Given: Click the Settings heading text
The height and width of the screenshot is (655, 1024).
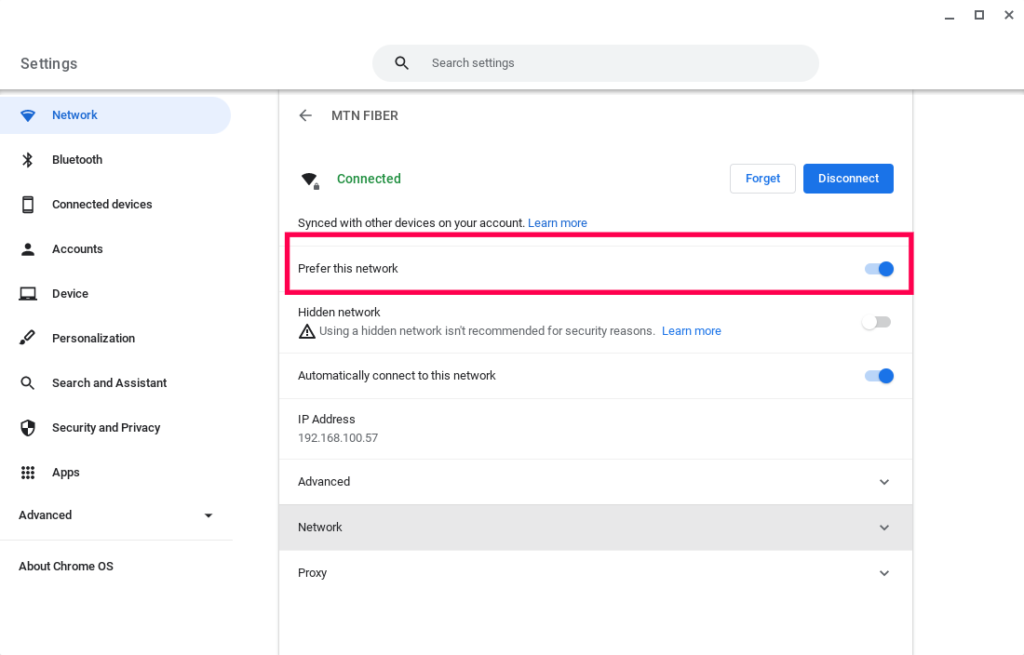Looking at the screenshot, I should 49,63.
